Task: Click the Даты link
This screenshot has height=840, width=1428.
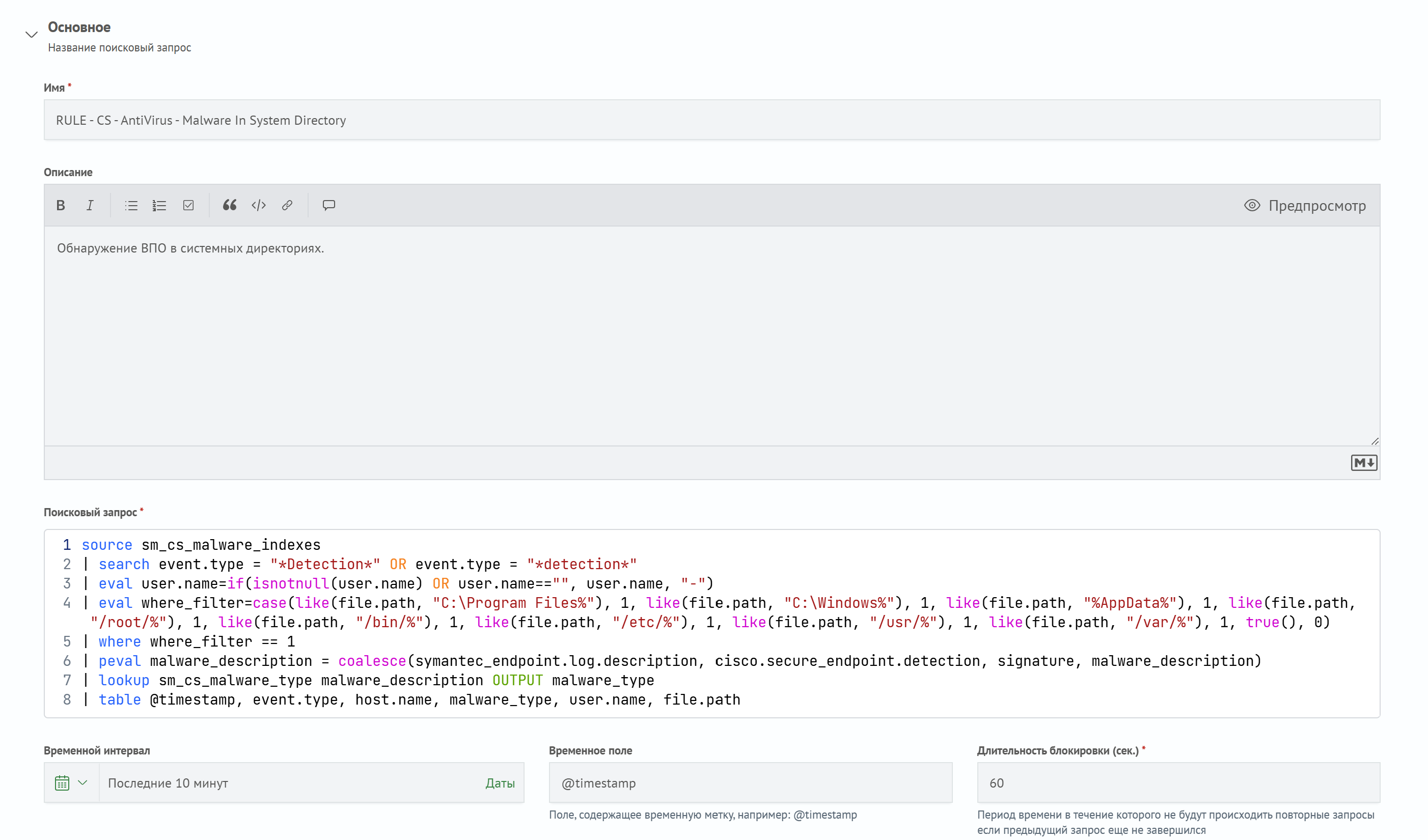Action: point(500,783)
